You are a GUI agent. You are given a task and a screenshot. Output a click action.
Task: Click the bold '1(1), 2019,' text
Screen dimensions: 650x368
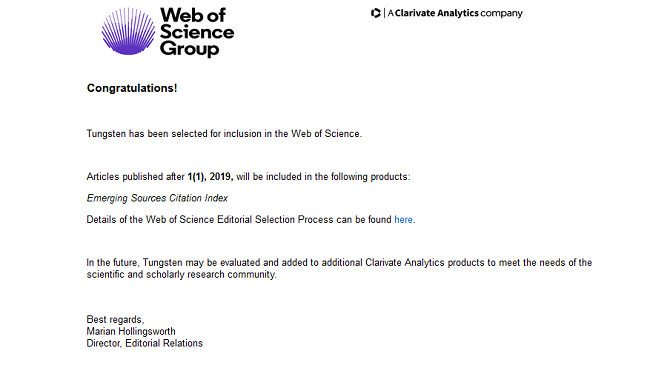tap(210, 177)
